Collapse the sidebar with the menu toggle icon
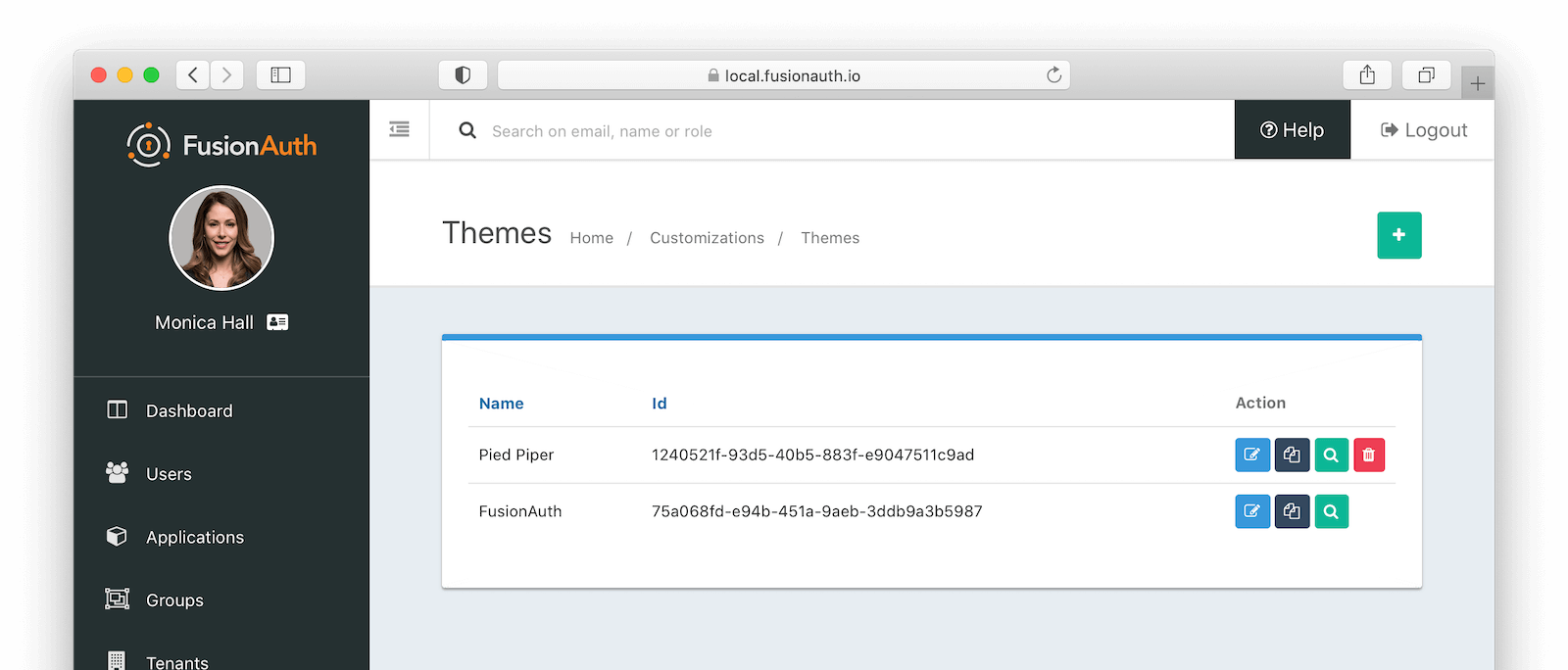Screen dimensions: 1568x670 point(399,129)
